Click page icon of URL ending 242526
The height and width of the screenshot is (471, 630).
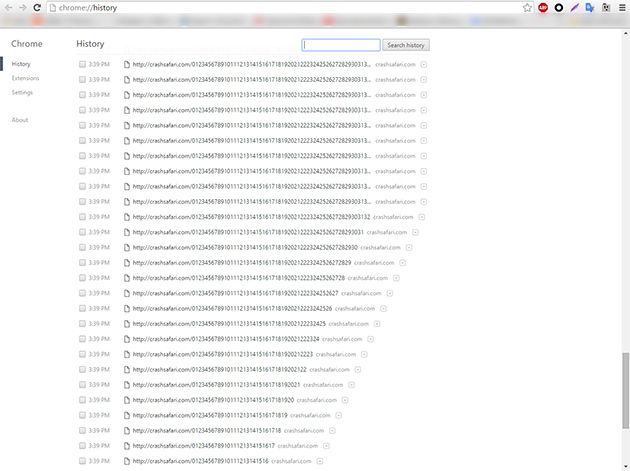(x=127, y=309)
